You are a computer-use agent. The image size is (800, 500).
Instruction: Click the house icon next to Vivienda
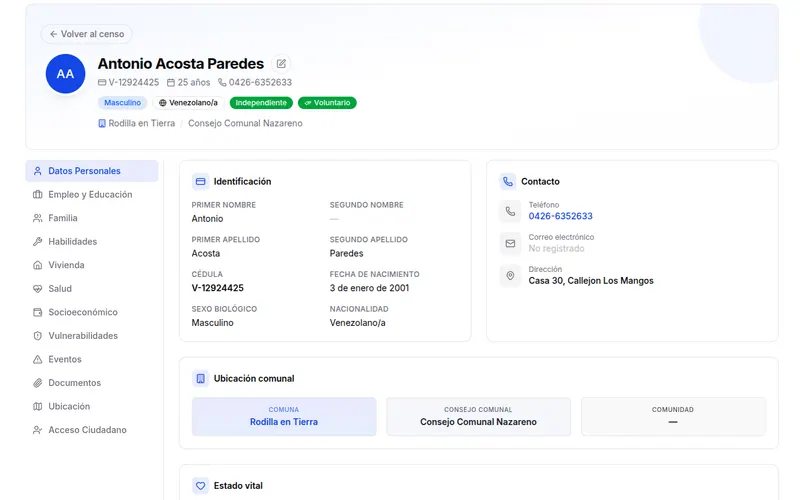point(37,265)
